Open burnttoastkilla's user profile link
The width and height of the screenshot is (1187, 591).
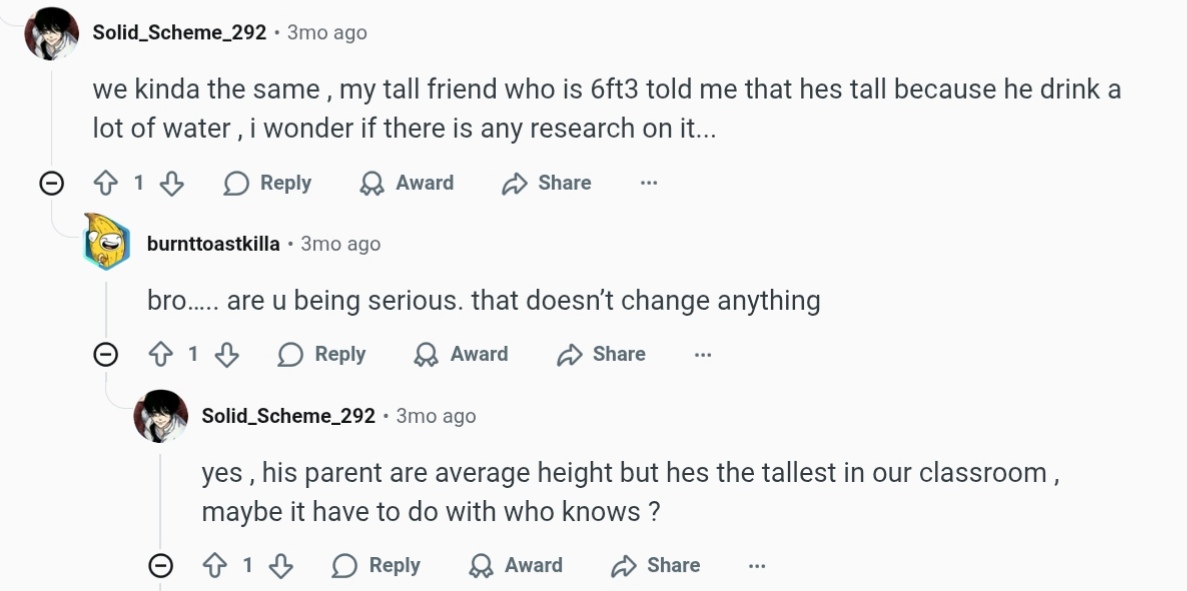coord(213,244)
